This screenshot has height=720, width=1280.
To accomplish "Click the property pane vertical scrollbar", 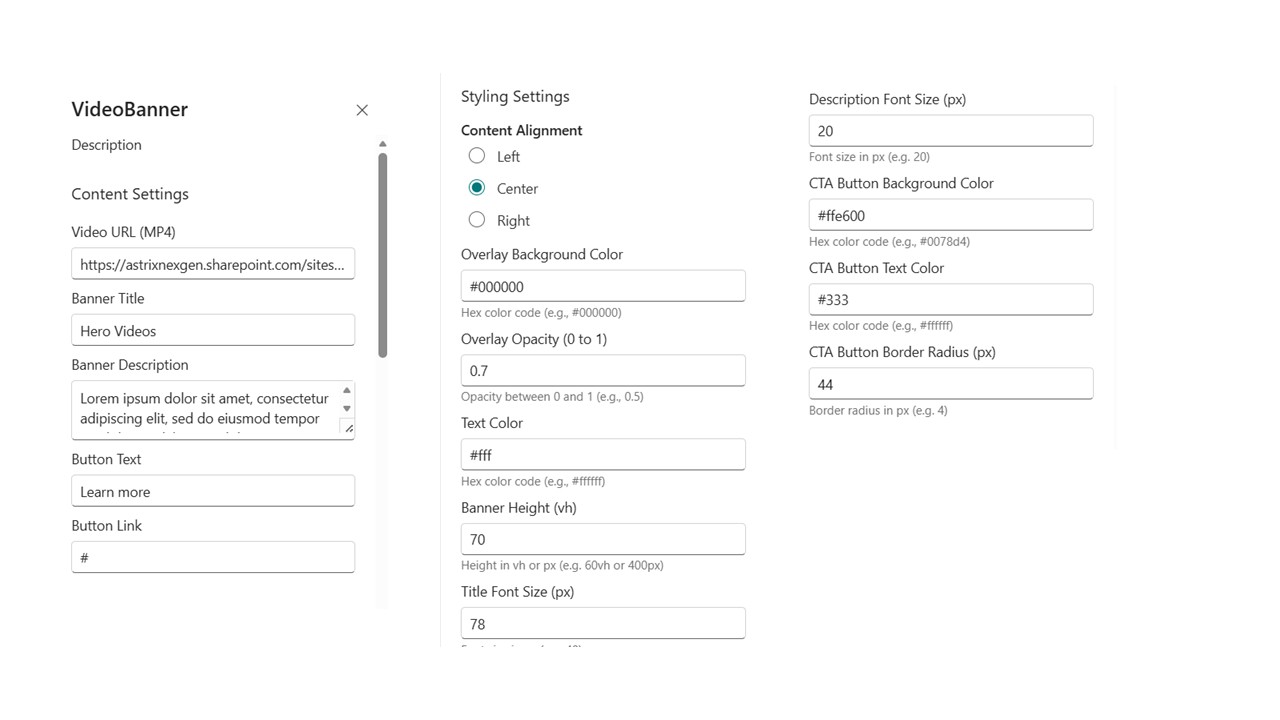I will [383, 255].
